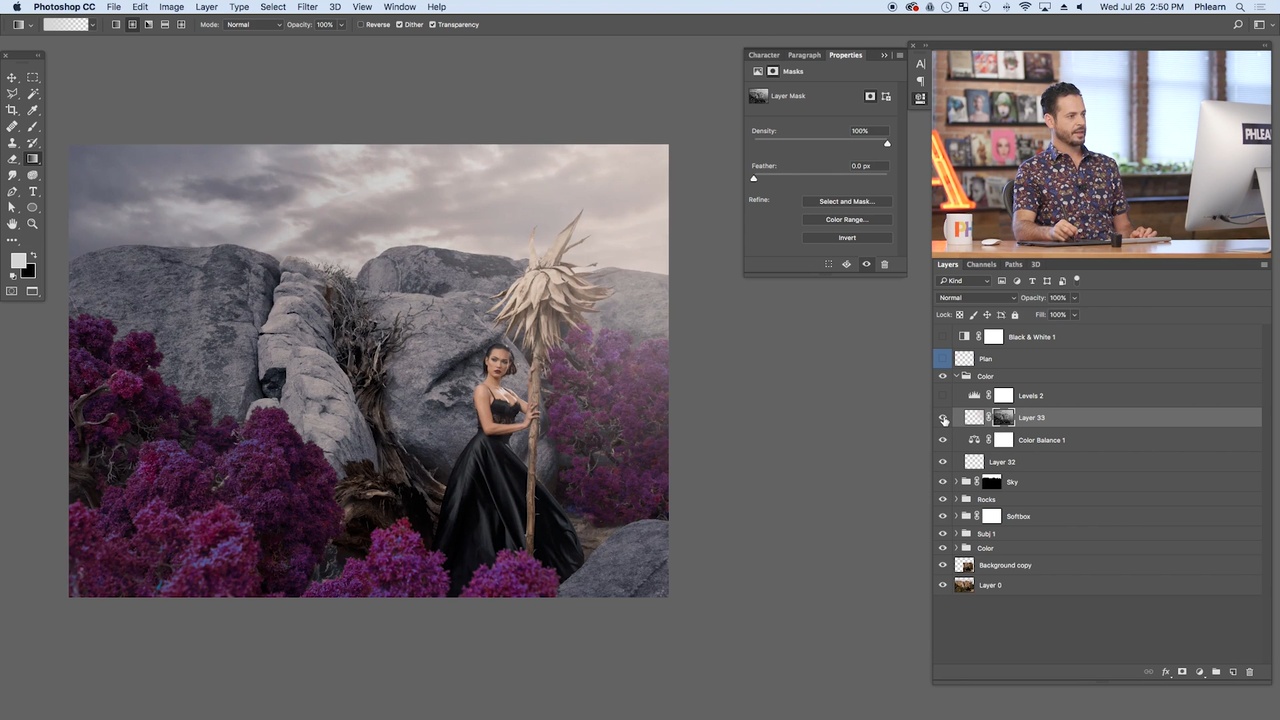Add layer style fx button
This screenshot has height=720, width=1280.
coord(1166,672)
